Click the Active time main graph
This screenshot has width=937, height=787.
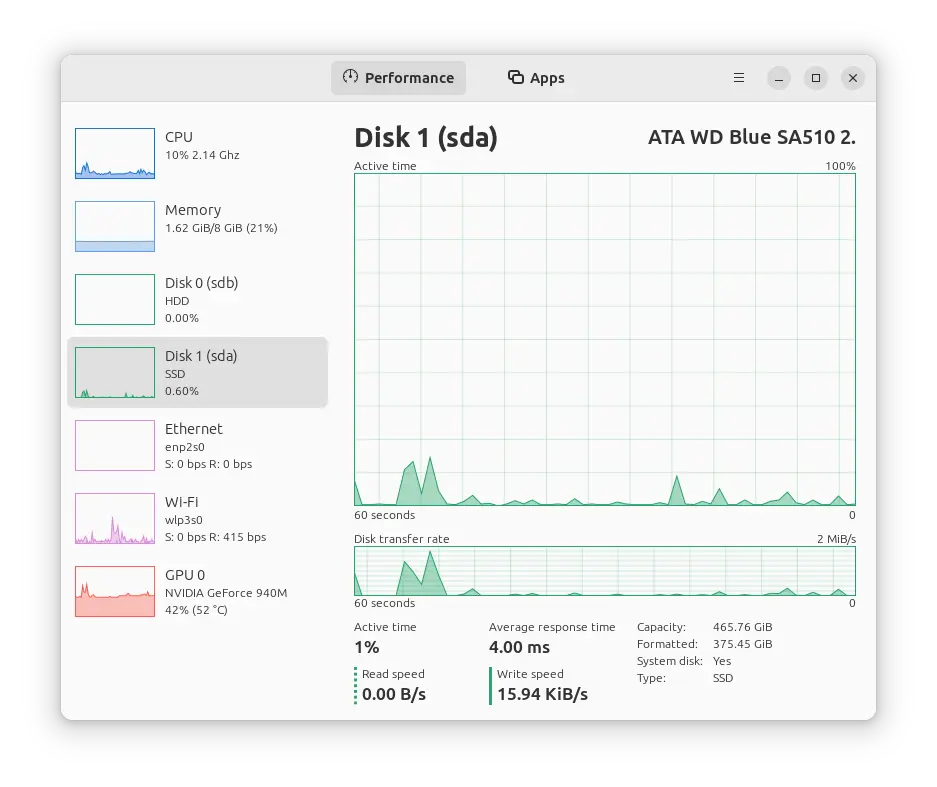pos(604,339)
